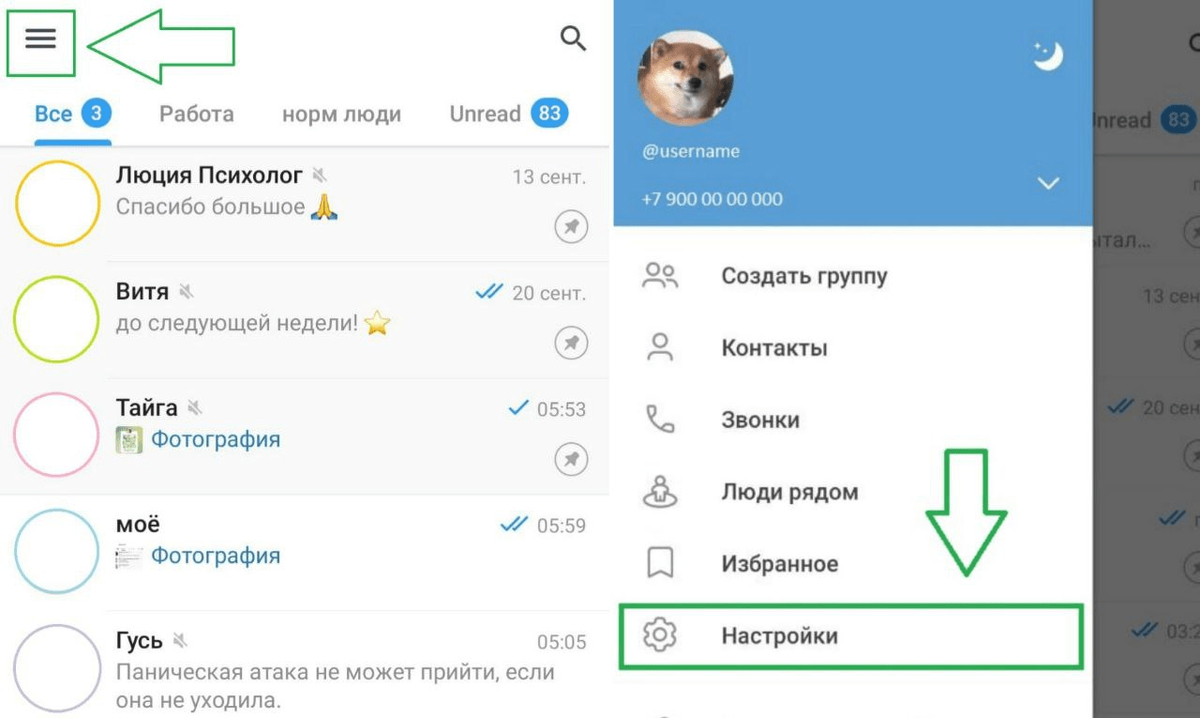1200x718 pixels.
Task: Switch to the норм люди tab
Action: click(x=342, y=114)
